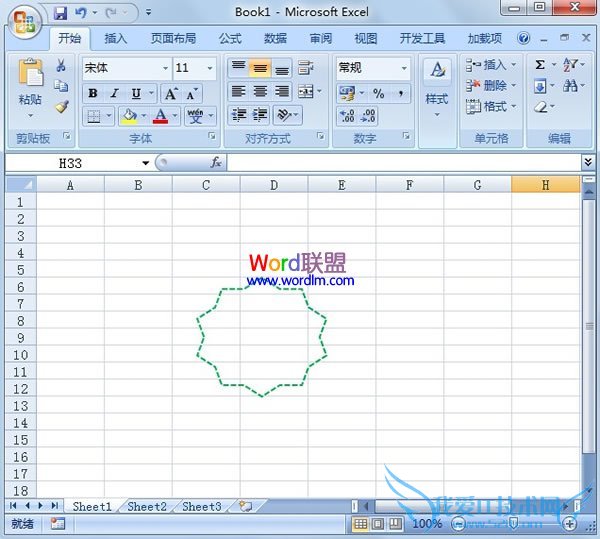Image resolution: width=600 pixels, height=539 pixels.
Task: Customize Quick Access Toolbar dropdown
Action: point(148,13)
